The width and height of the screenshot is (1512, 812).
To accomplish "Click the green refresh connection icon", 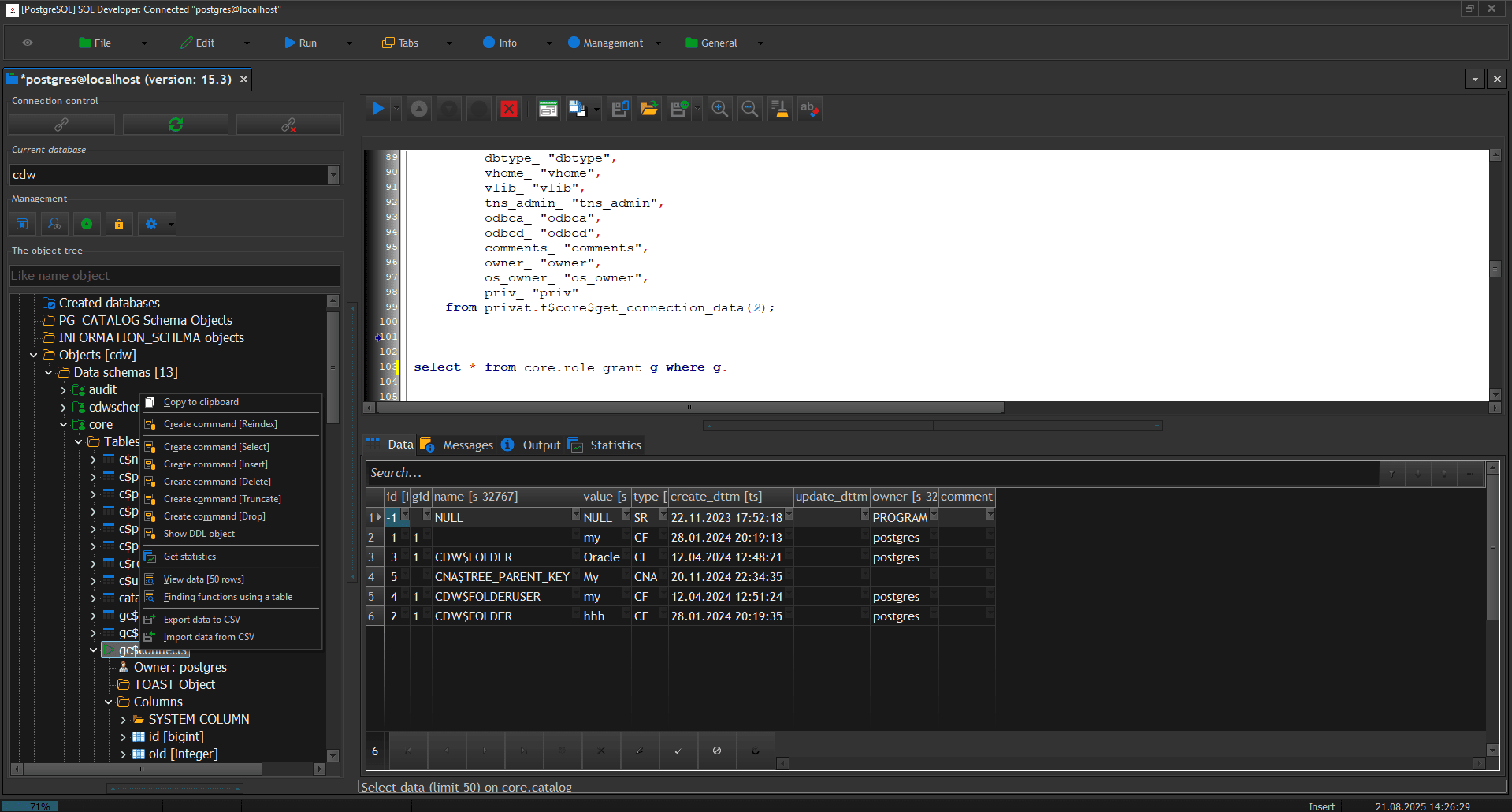I will (x=175, y=125).
